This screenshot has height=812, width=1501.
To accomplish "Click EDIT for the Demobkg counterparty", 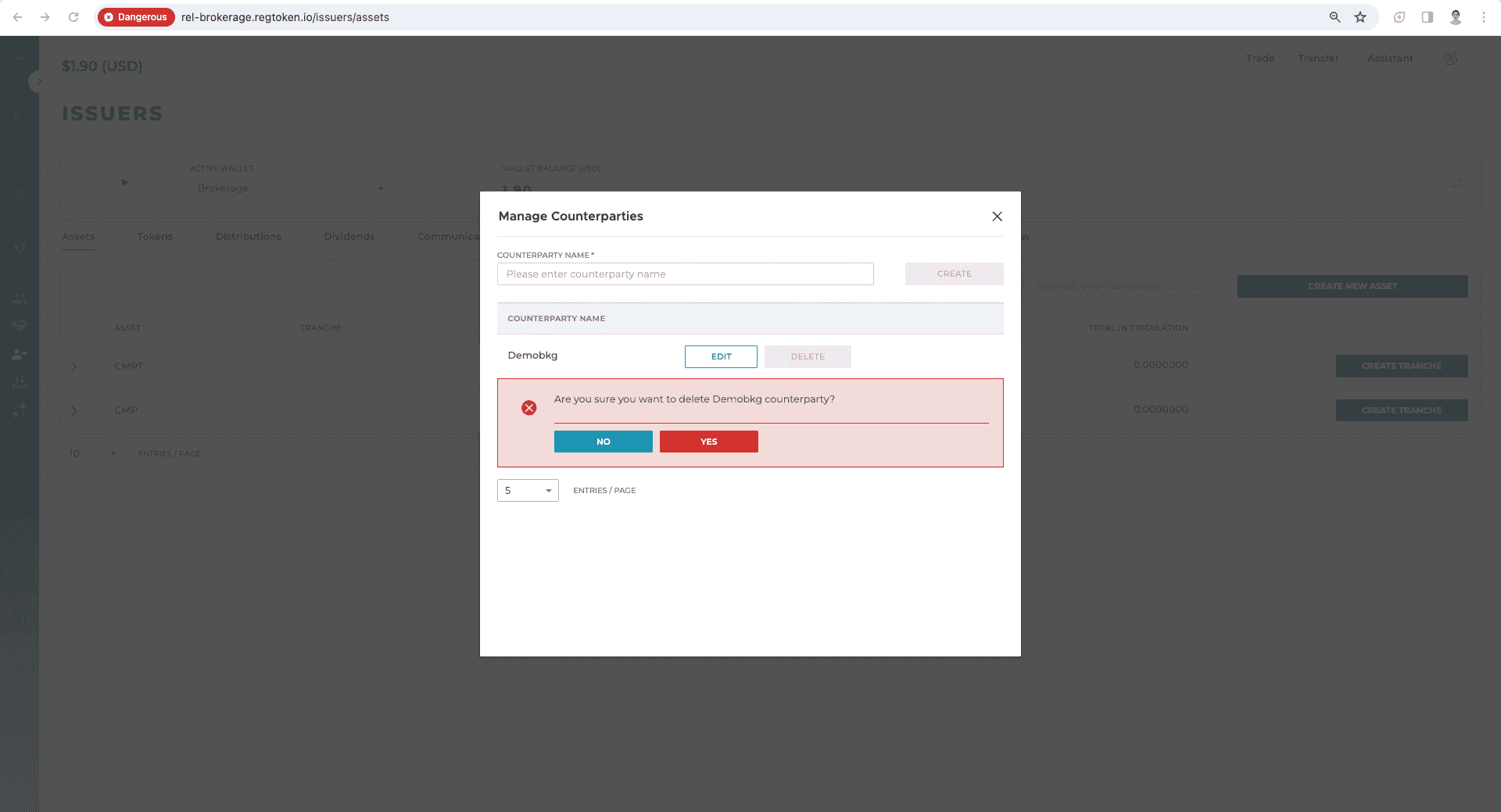I will pos(721,356).
